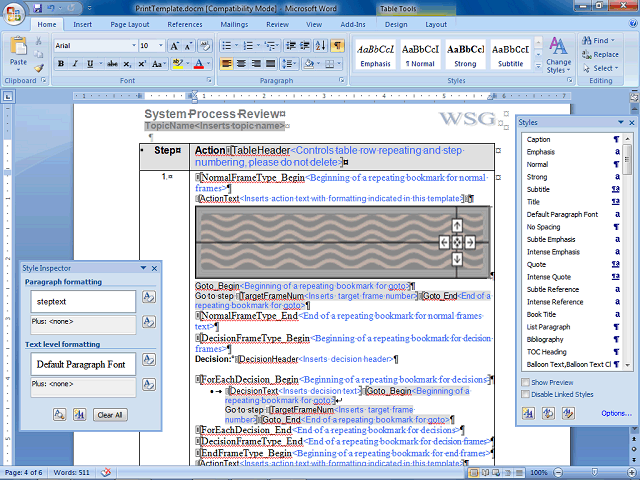Apply Bold formatting
This screenshot has width=640, height=480.
[x=61, y=64]
